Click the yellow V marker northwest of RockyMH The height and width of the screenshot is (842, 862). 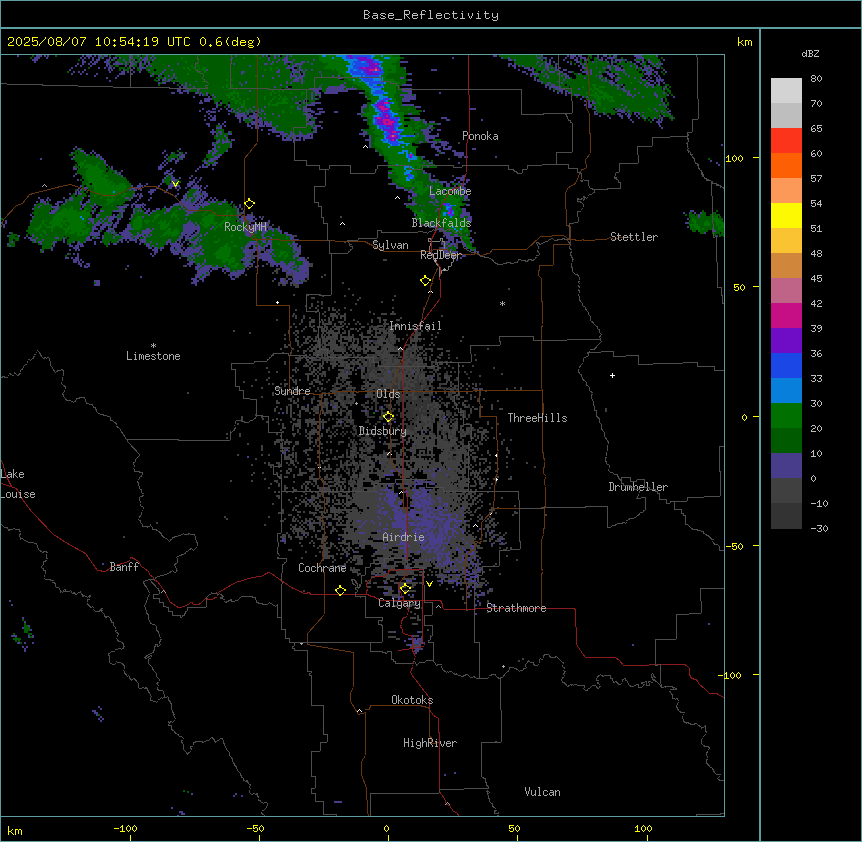coord(175,184)
